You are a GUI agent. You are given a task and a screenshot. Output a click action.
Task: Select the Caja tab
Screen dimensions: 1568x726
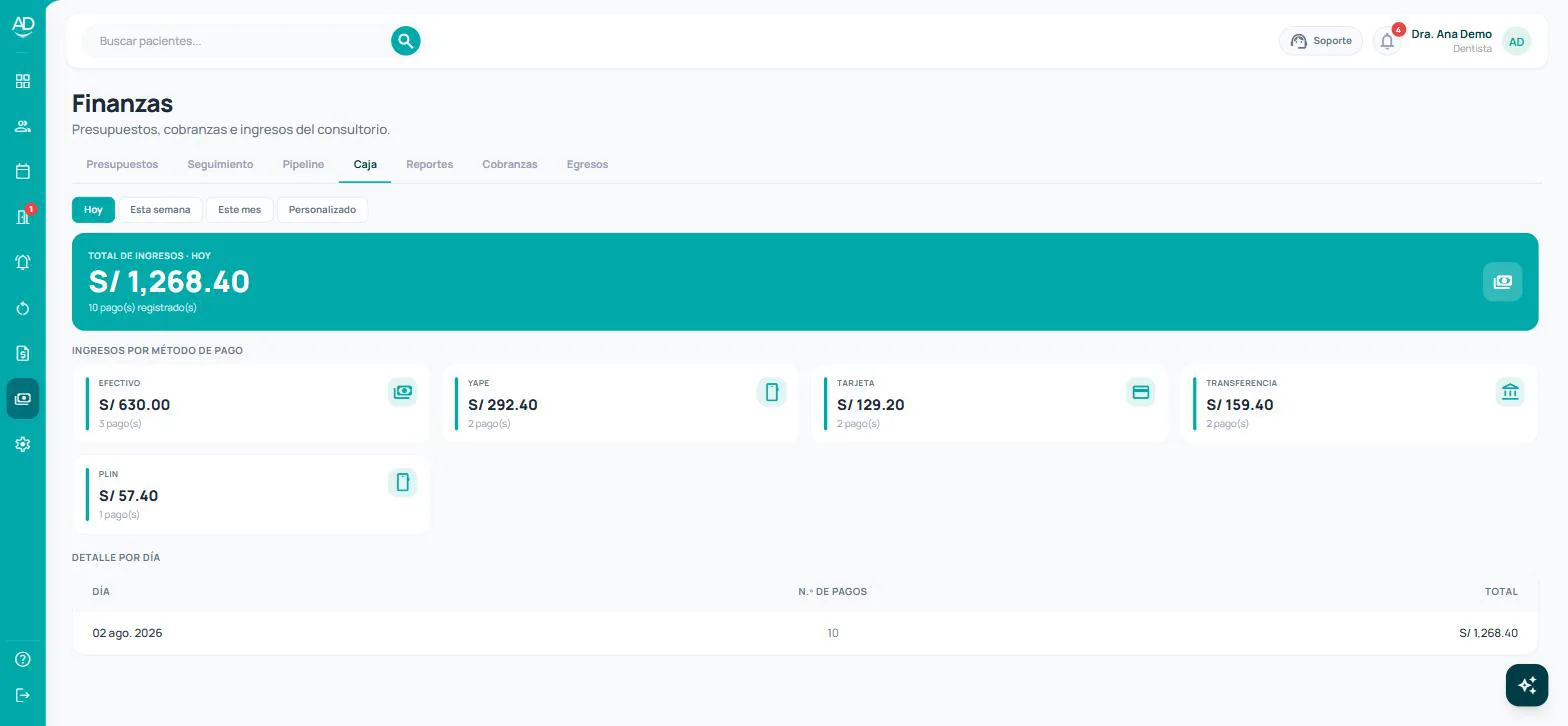[x=365, y=164]
